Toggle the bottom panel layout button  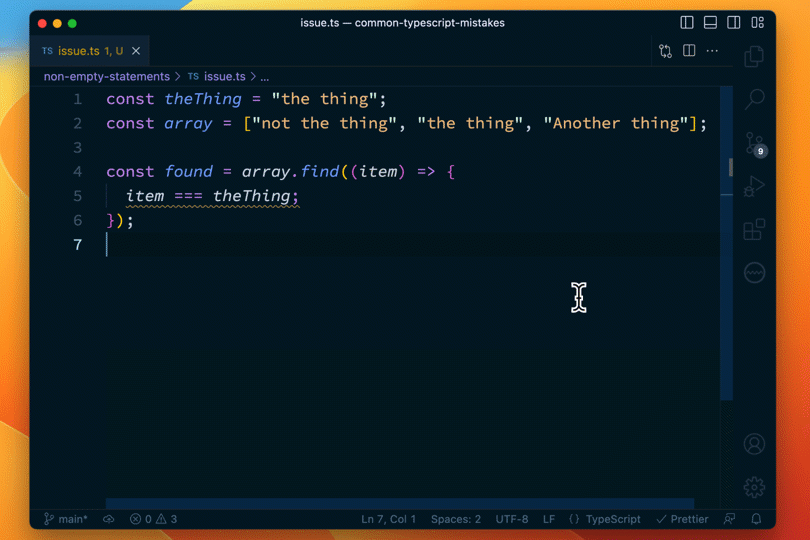[x=710, y=23]
